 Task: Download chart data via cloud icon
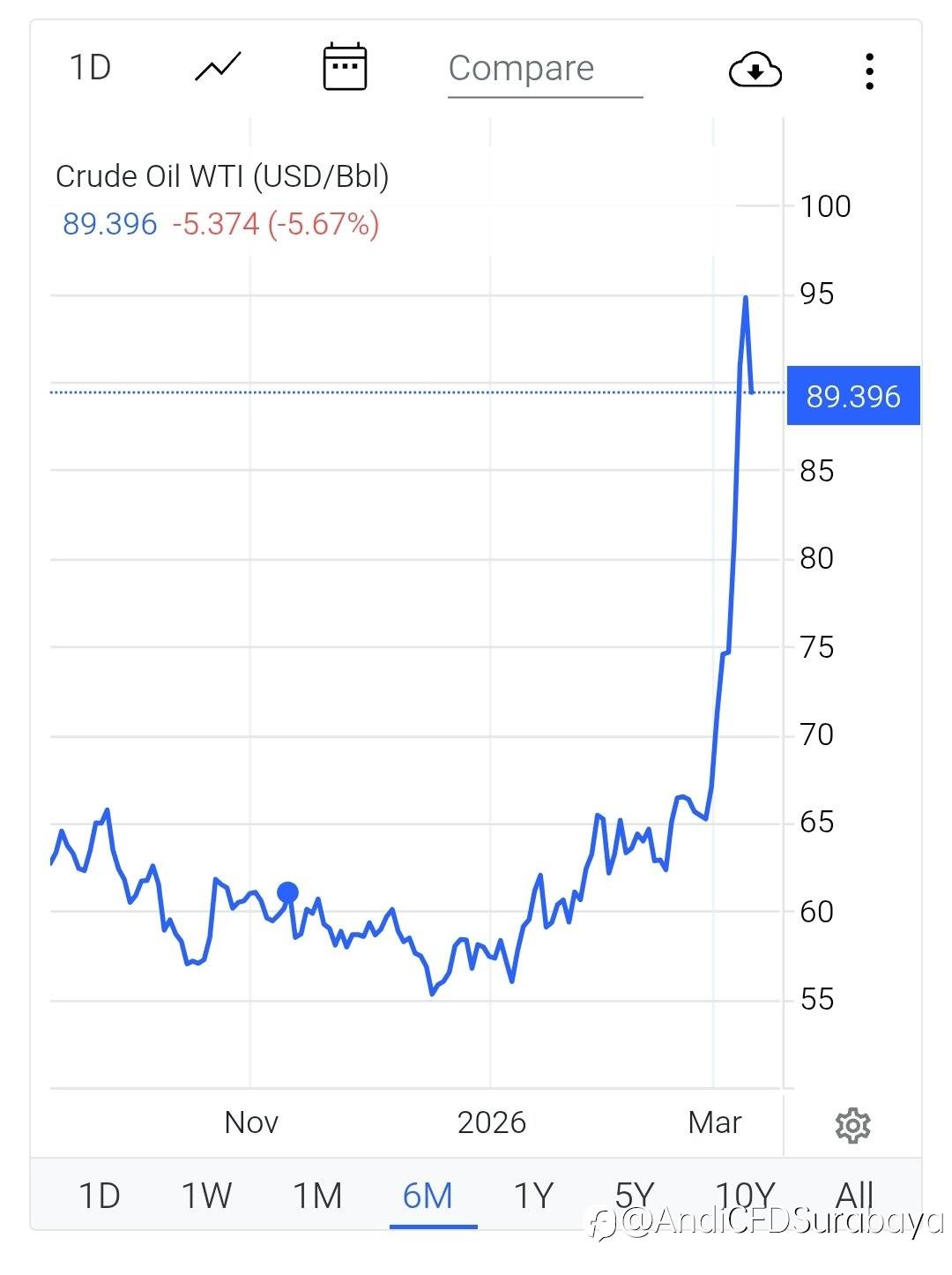pyautogui.click(x=755, y=70)
